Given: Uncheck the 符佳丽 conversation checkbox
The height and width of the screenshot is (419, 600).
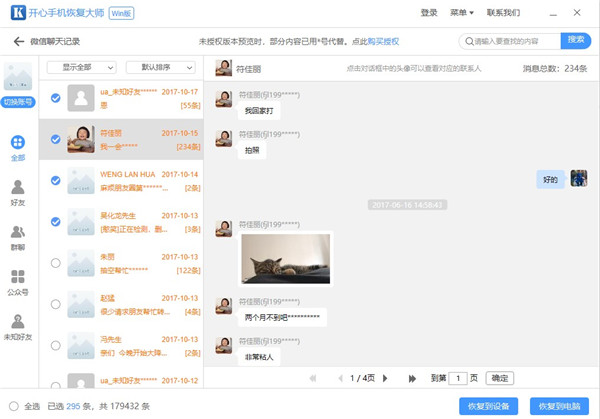Looking at the screenshot, I should 55,139.
